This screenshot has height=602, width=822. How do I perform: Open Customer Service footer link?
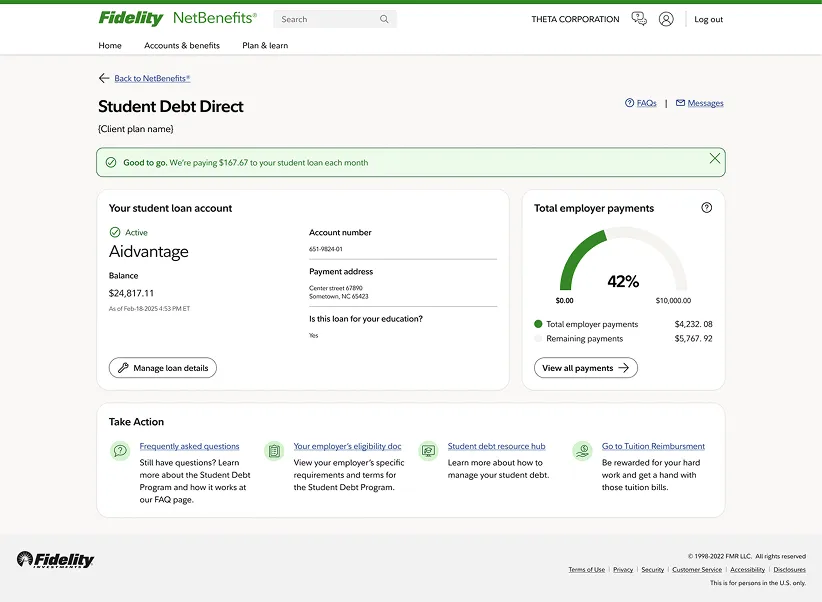pyautogui.click(x=697, y=569)
